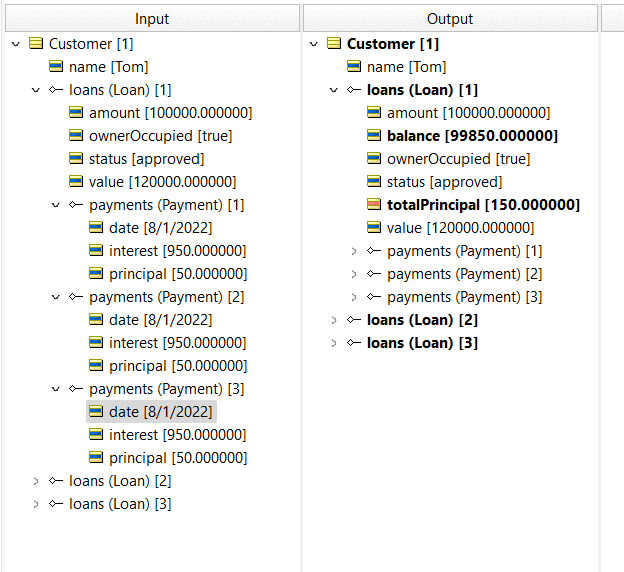Image resolution: width=624 pixels, height=572 pixels.
Task: Click the balance attribute icon in Output
Action: click(375, 136)
